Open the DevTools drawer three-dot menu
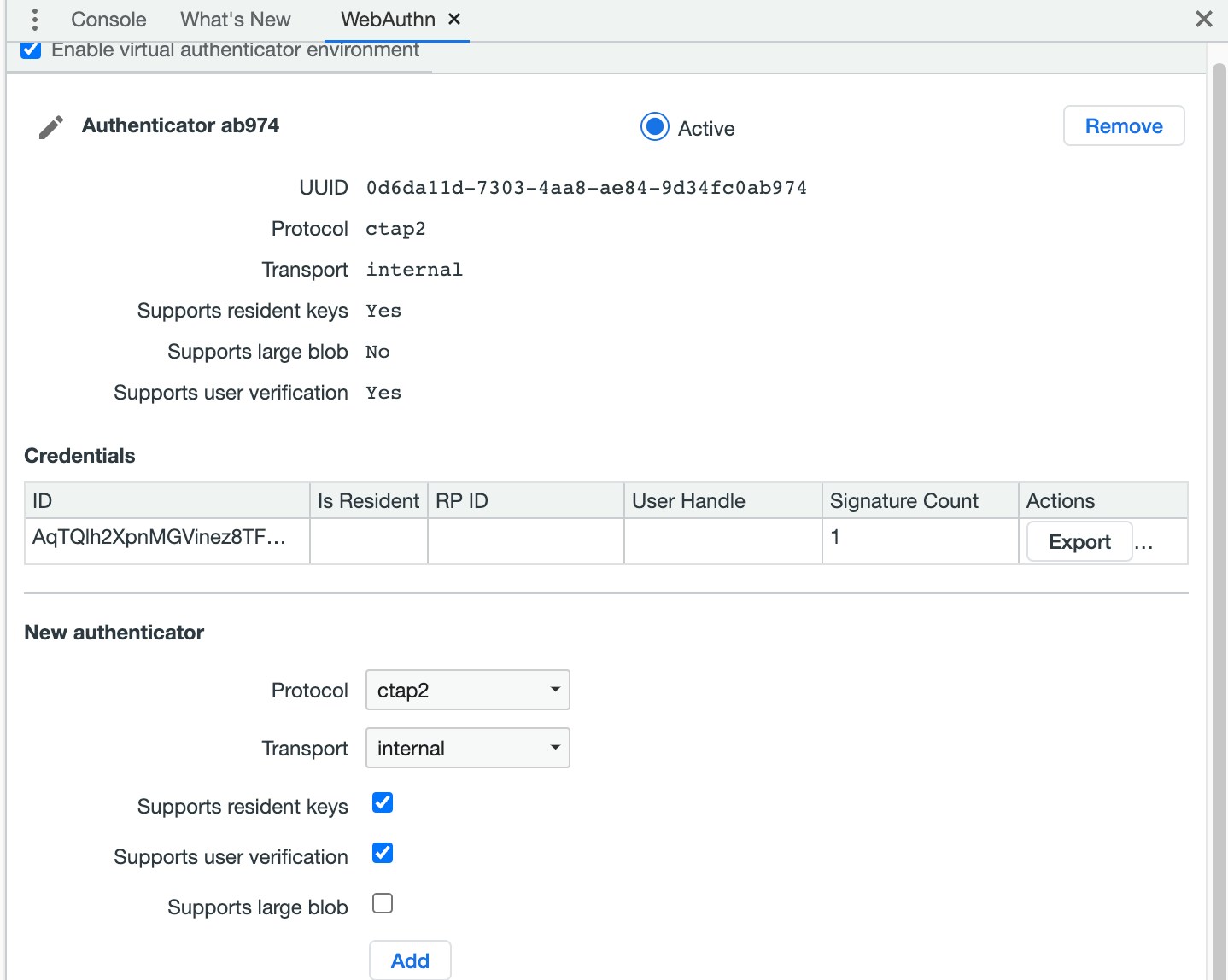The height and width of the screenshot is (980, 1228). click(34, 20)
